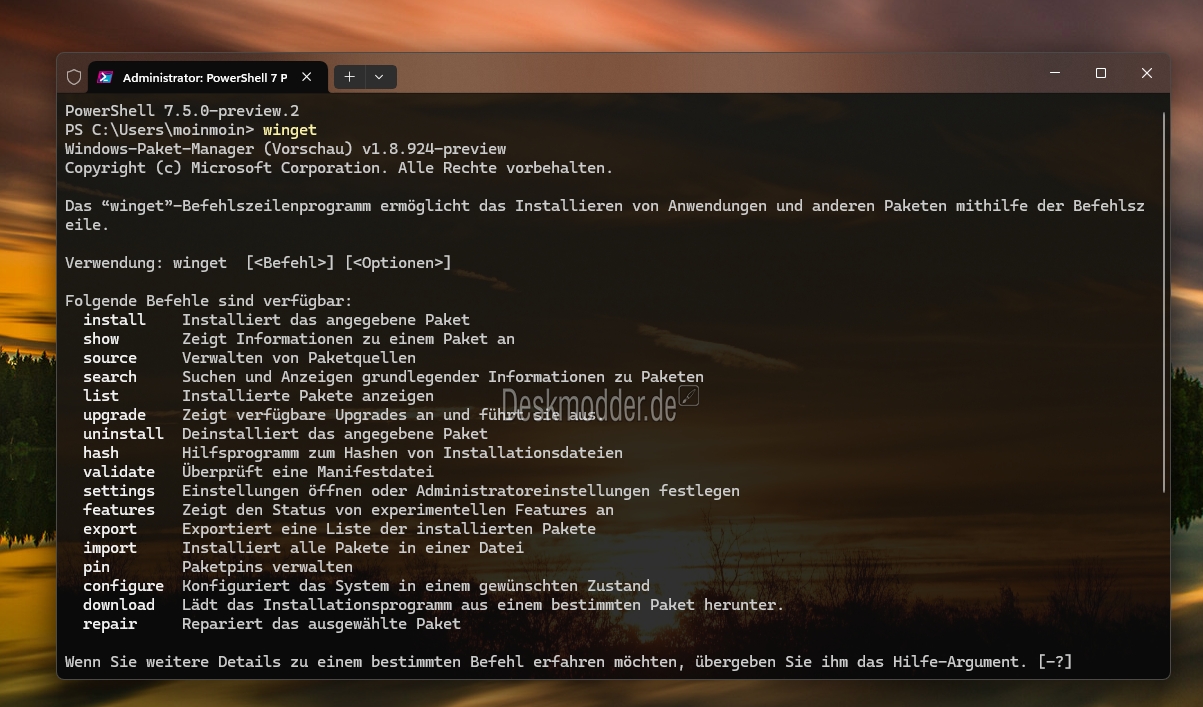The width and height of the screenshot is (1203, 707).
Task: Click the shield icon in title bar
Action: (x=74, y=77)
